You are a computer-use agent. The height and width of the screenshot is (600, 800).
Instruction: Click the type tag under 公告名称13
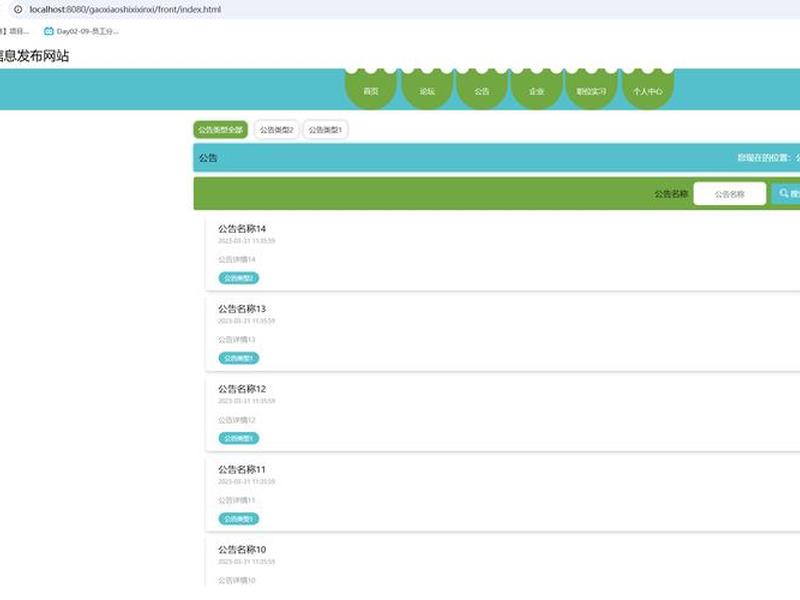(x=239, y=358)
